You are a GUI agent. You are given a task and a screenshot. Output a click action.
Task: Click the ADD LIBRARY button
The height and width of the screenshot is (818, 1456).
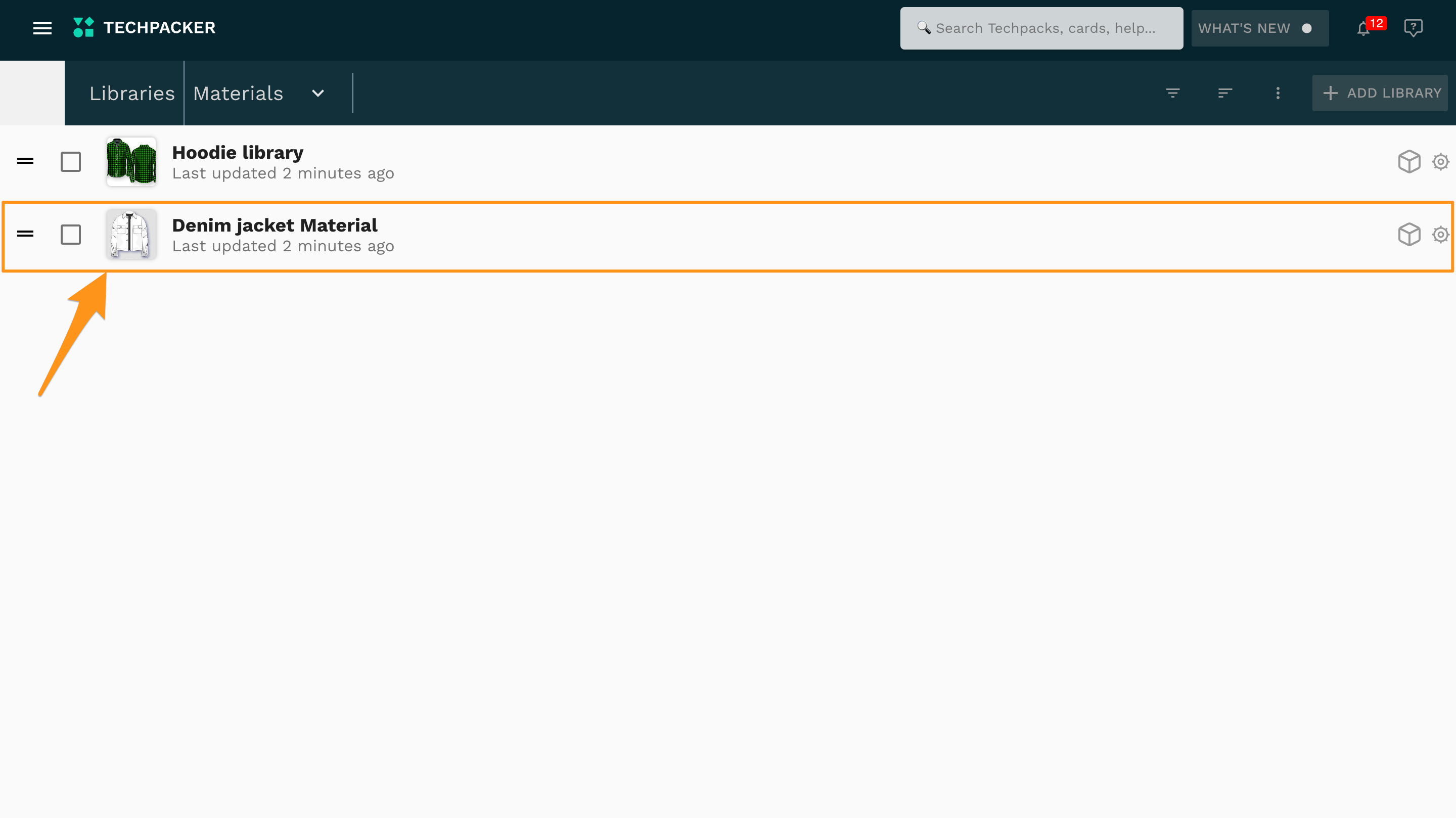click(1380, 93)
